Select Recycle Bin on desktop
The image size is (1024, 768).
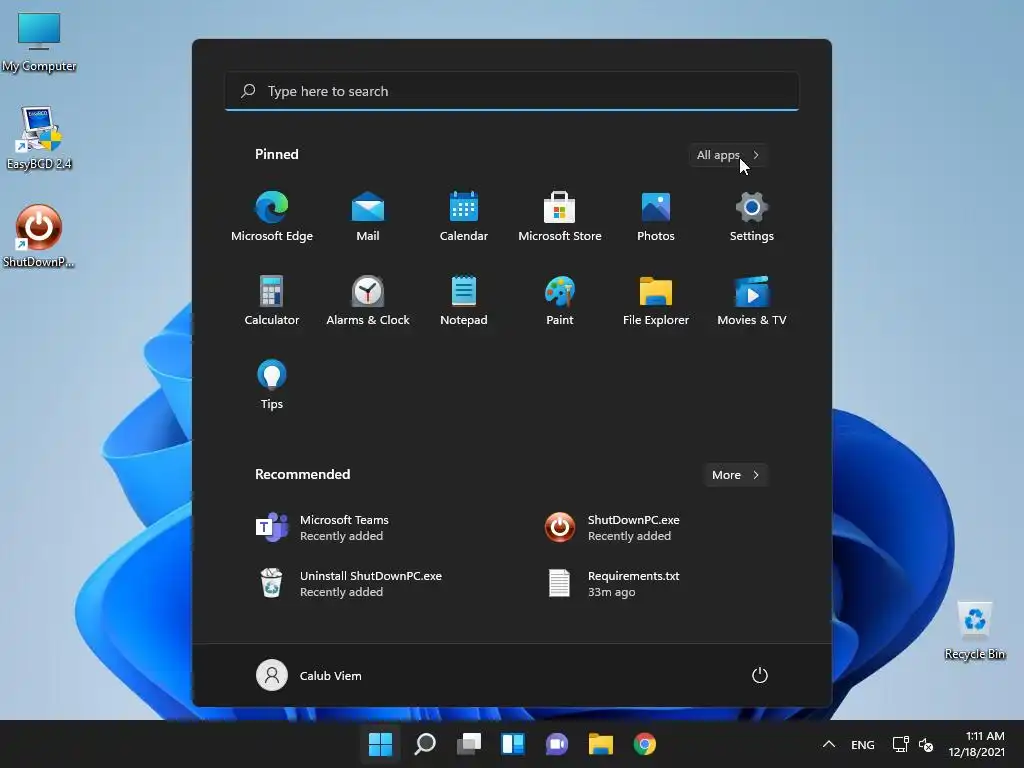click(x=975, y=630)
